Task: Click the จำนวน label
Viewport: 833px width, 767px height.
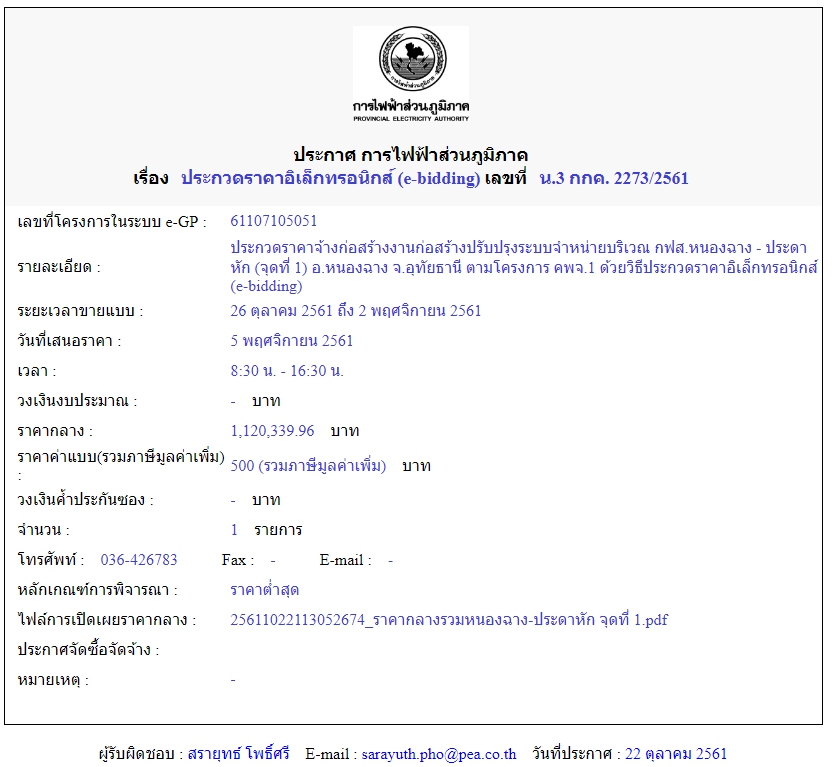Action: coord(43,530)
